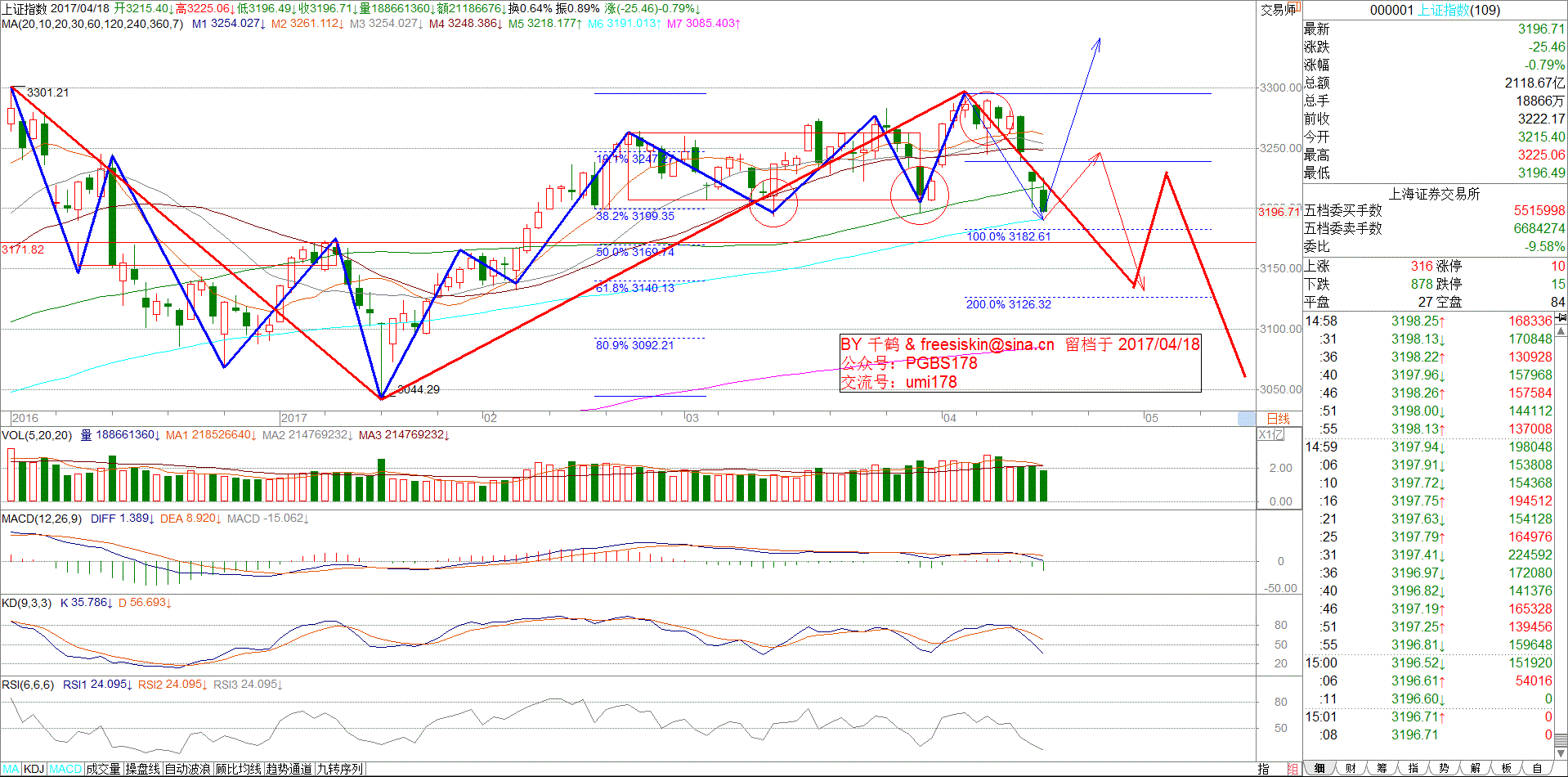Open the 操盘线 indicator tab
Image resolution: width=1568 pixels, height=777 pixels.
pyautogui.click(x=143, y=769)
